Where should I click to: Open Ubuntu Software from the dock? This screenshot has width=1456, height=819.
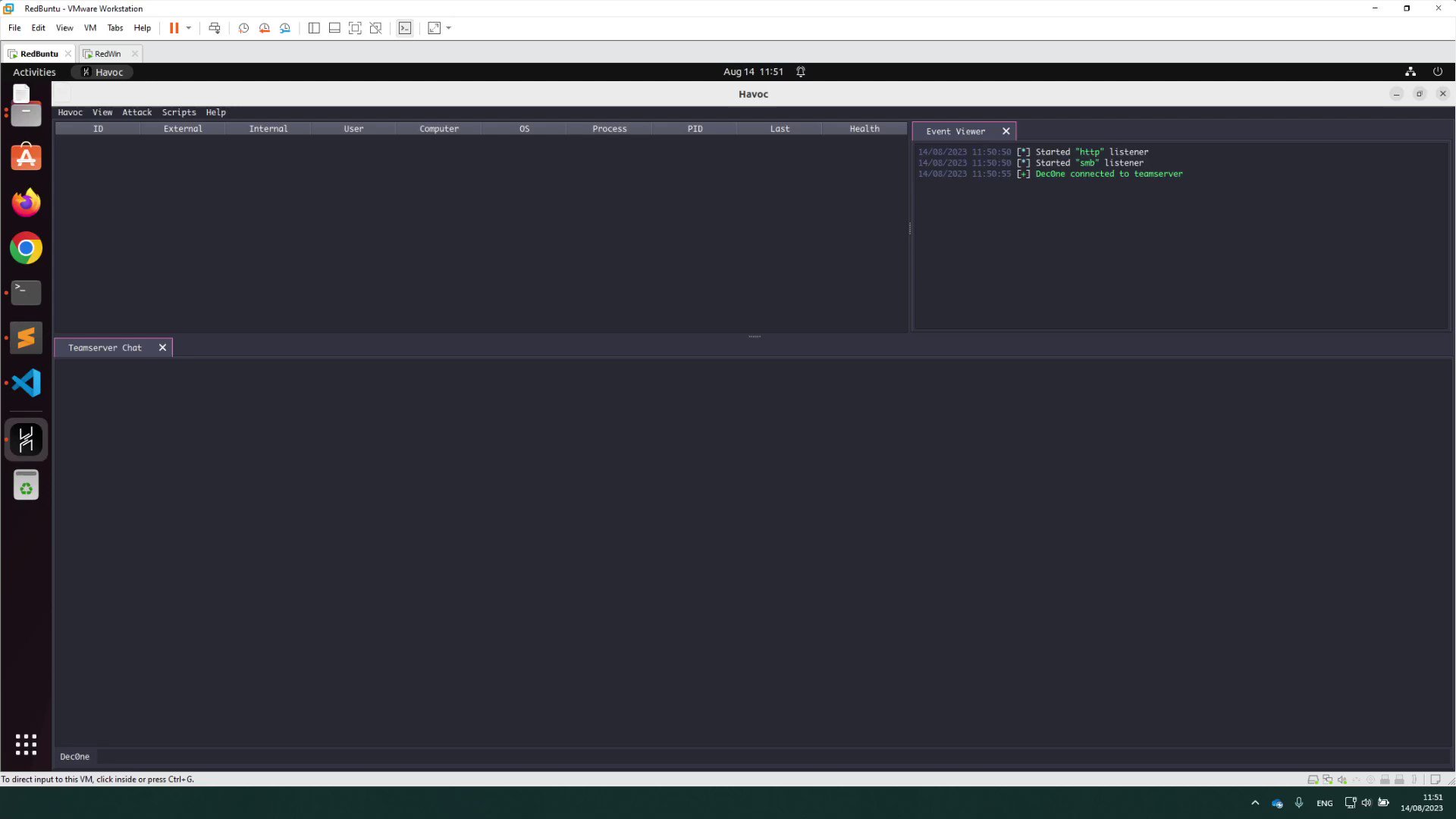point(26,157)
